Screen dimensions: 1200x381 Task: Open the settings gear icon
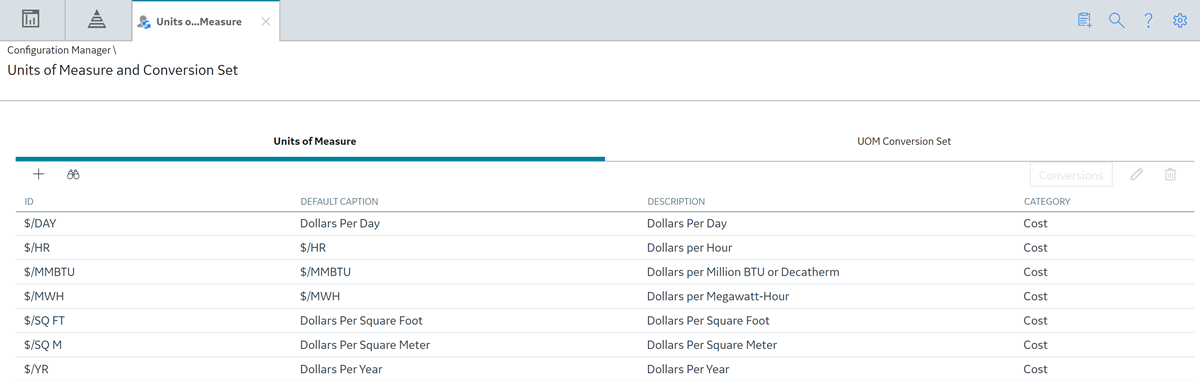(1179, 20)
